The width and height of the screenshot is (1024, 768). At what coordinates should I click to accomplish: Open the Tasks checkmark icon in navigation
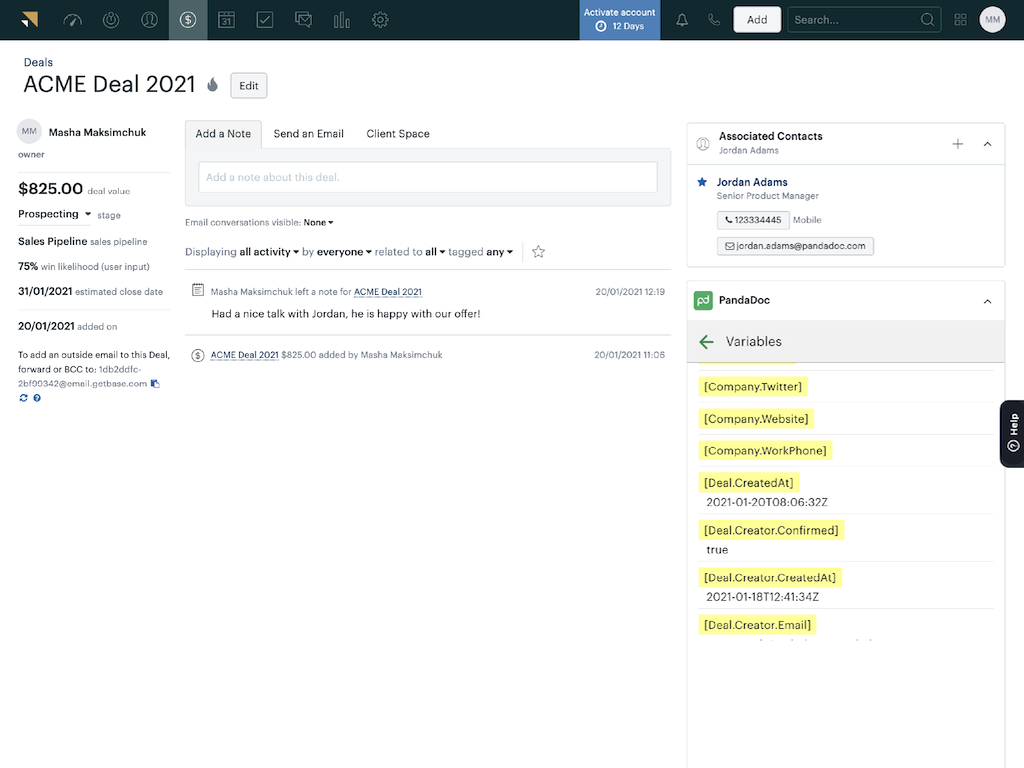point(264,20)
